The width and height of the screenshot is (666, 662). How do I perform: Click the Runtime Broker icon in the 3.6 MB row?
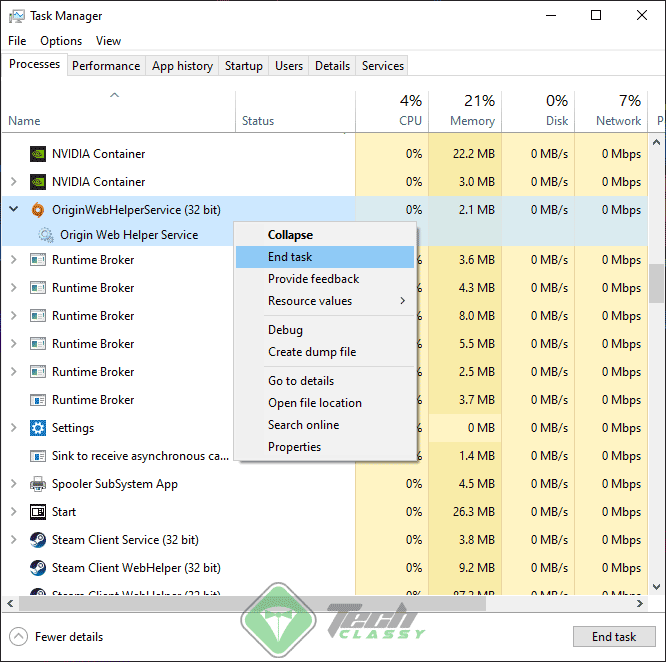(38, 259)
